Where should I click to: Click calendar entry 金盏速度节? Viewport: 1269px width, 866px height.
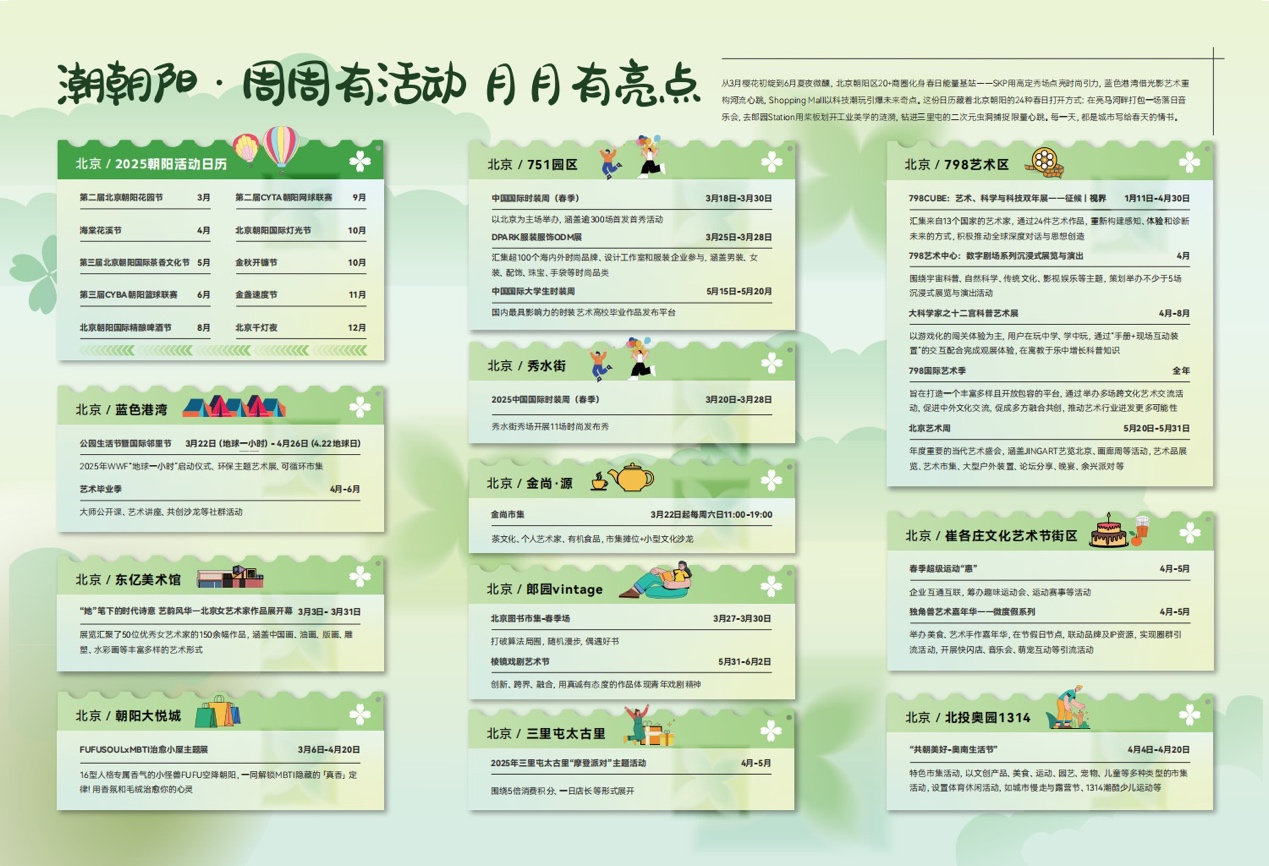pyautogui.click(x=256, y=295)
